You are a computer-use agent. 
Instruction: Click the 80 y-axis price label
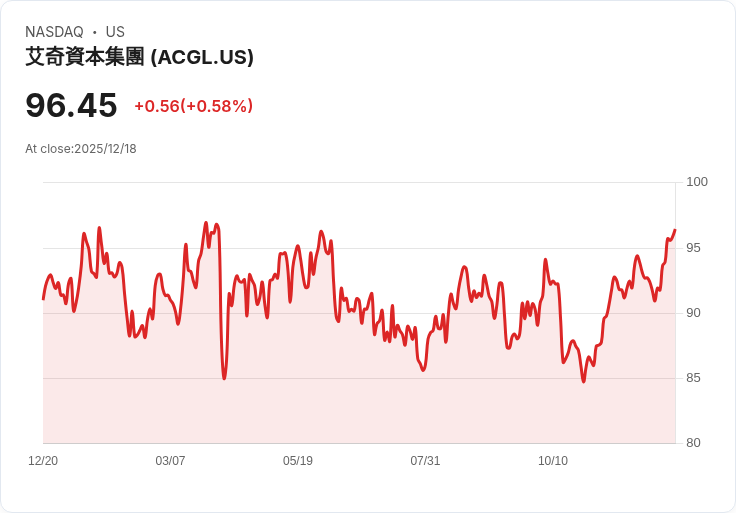pyautogui.click(x=693, y=443)
